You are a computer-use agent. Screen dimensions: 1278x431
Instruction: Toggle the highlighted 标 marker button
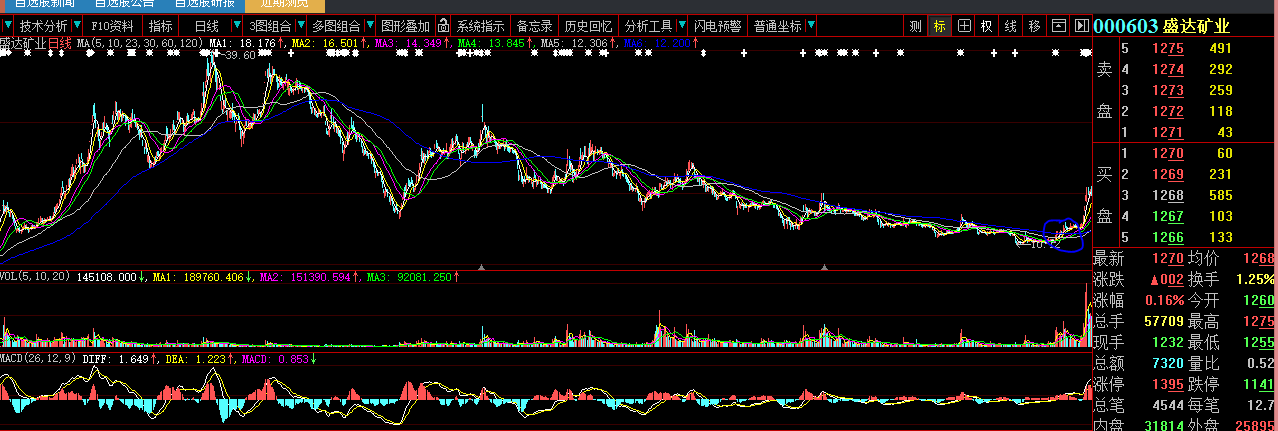tap(939, 26)
